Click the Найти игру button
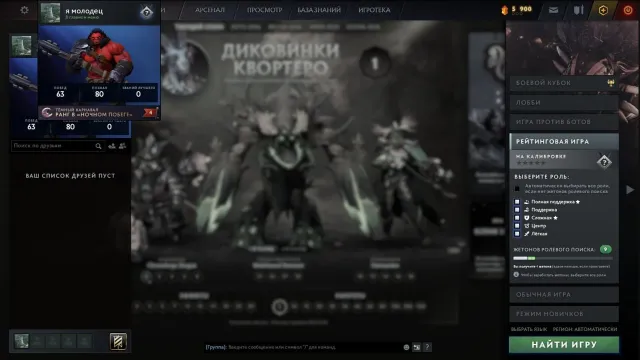 click(x=564, y=345)
